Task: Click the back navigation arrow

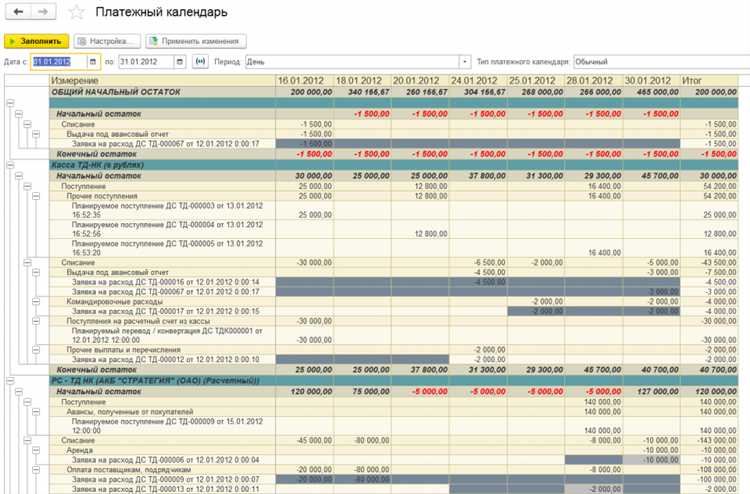Action: tap(17, 13)
